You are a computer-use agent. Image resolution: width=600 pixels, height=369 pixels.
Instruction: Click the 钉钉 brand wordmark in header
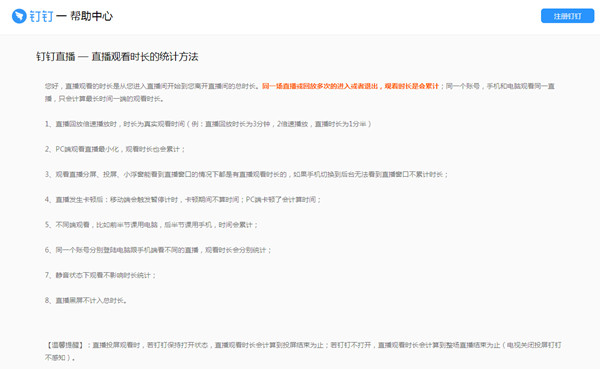tap(41, 16)
